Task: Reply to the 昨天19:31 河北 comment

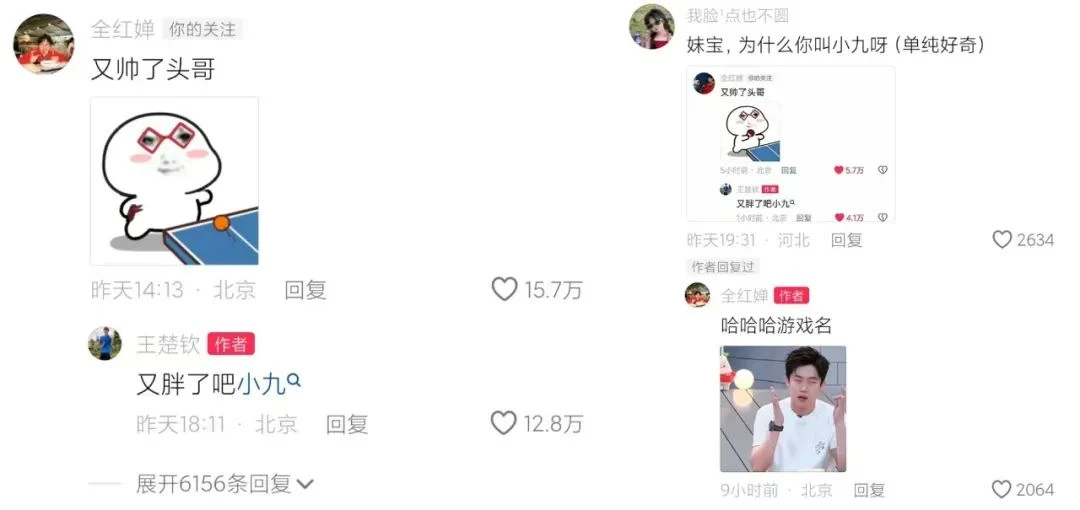Action: point(847,240)
